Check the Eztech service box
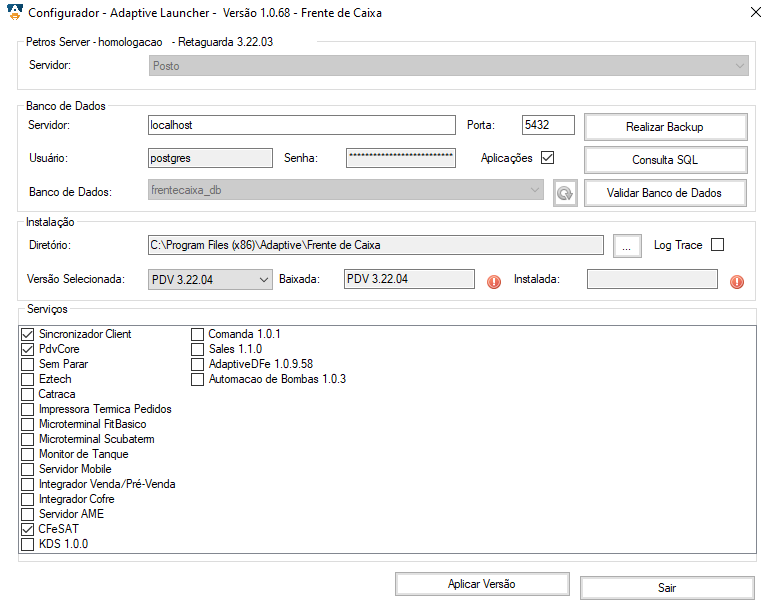771x610 pixels. pos(28,379)
